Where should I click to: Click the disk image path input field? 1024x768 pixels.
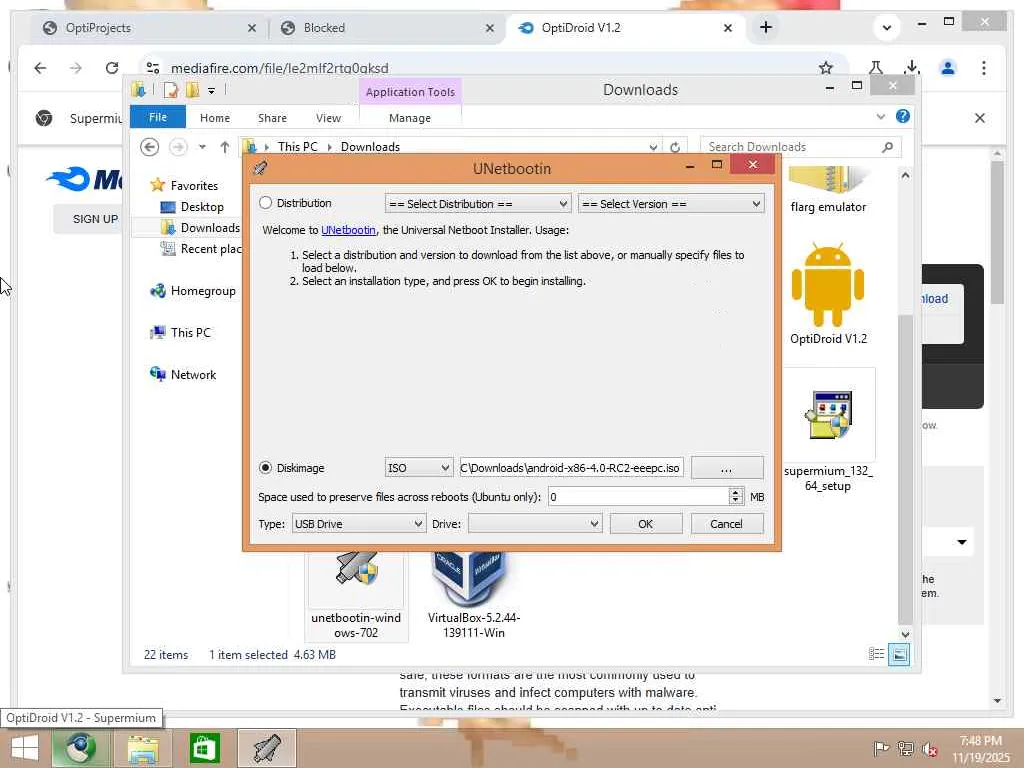point(571,468)
